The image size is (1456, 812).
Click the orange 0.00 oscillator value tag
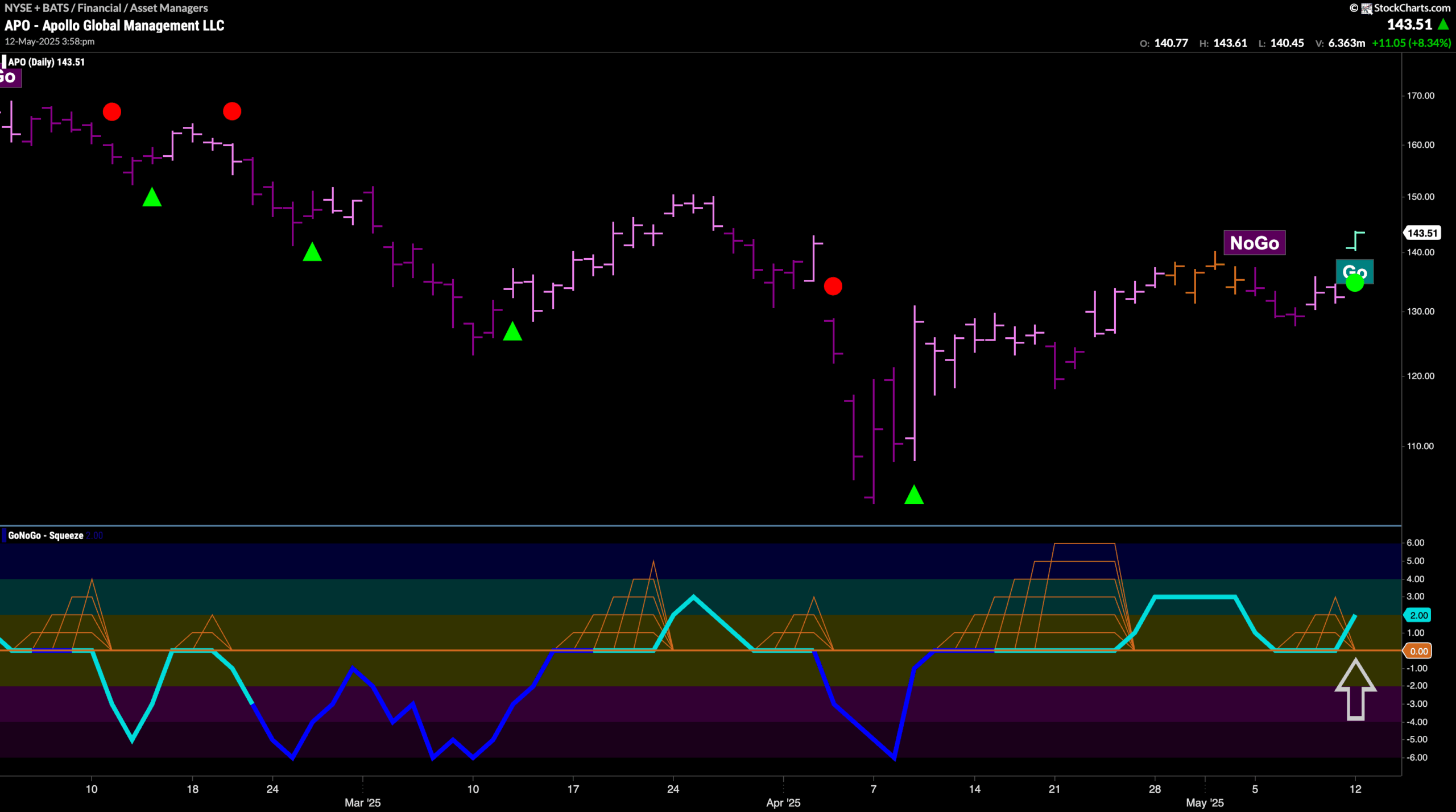tap(1418, 652)
